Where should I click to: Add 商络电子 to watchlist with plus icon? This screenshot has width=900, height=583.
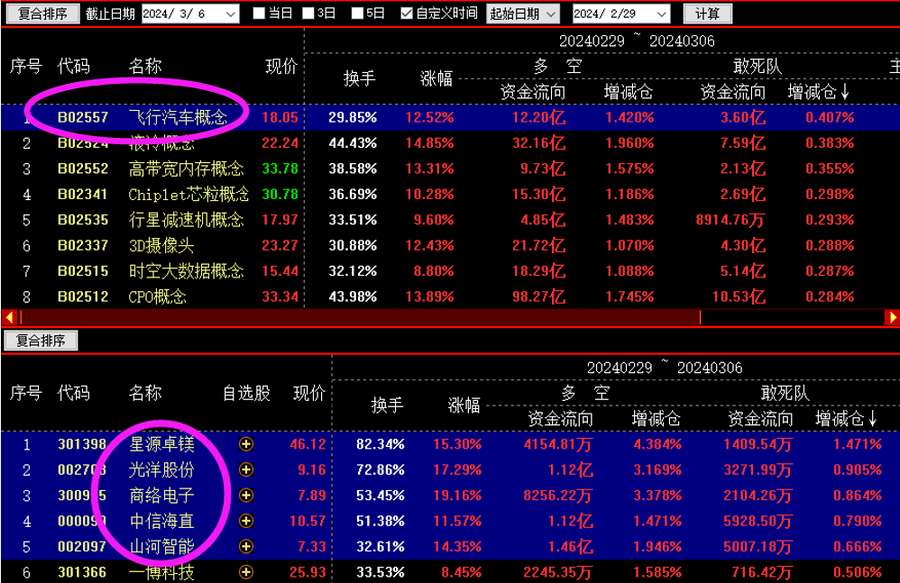[245, 494]
